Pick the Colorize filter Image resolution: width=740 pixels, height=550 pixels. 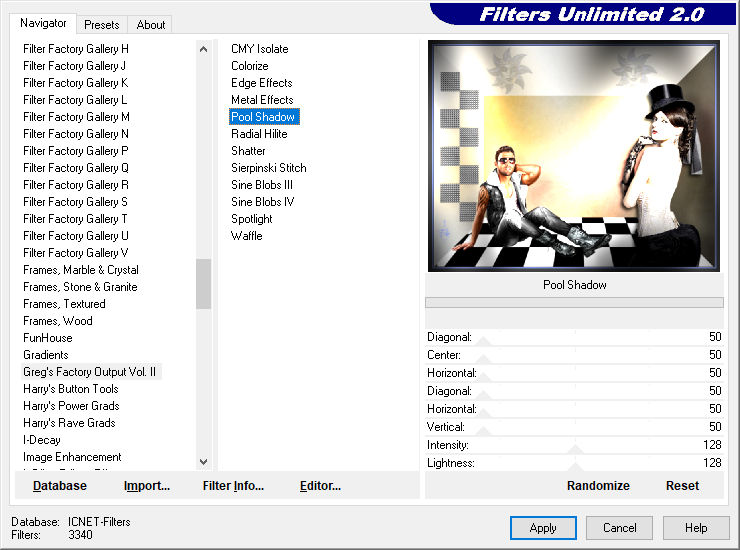pyautogui.click(x=250, y=66)
